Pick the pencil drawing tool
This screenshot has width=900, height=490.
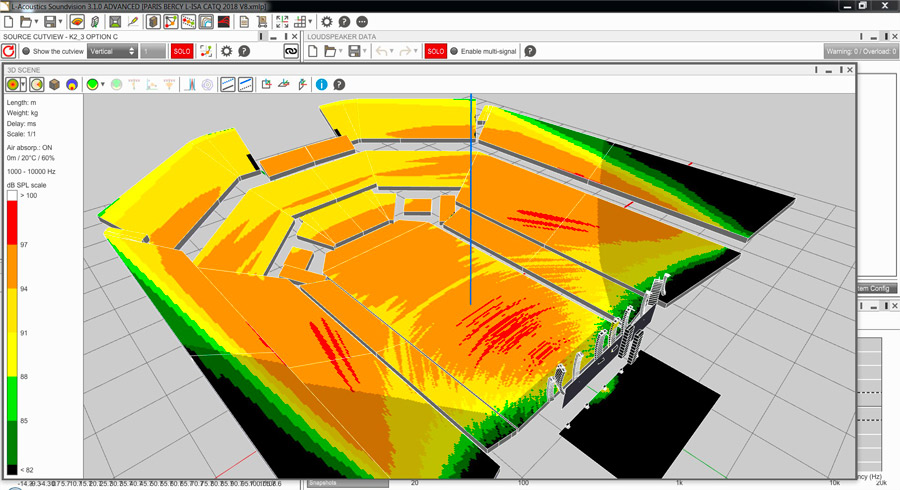click(x=133, y=22)
